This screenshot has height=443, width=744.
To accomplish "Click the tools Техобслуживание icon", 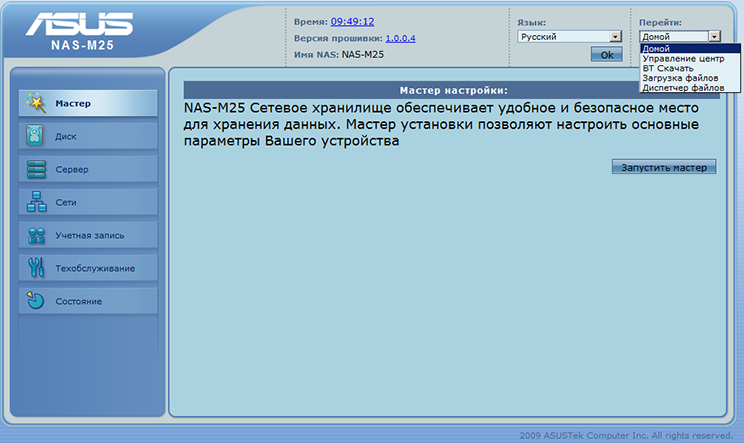I will 36,268.
